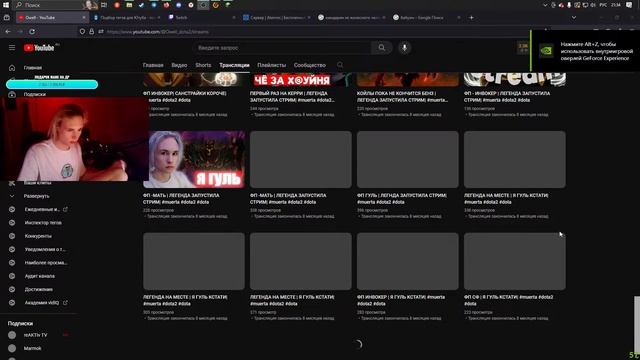Screen dimensions: 640x360
Task: Open a new browser tab with plus
Action: [x=471, y=18]
